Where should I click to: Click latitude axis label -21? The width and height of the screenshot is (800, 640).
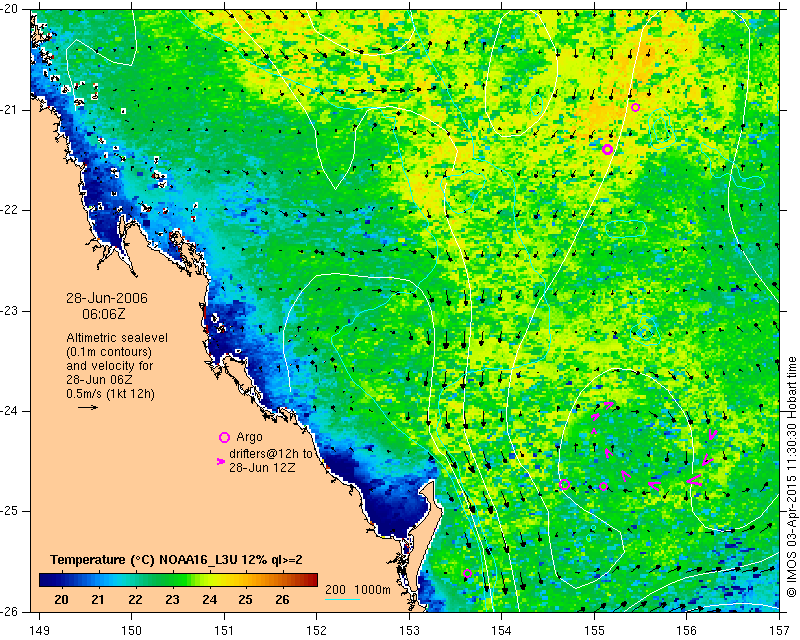pos(10,110)
